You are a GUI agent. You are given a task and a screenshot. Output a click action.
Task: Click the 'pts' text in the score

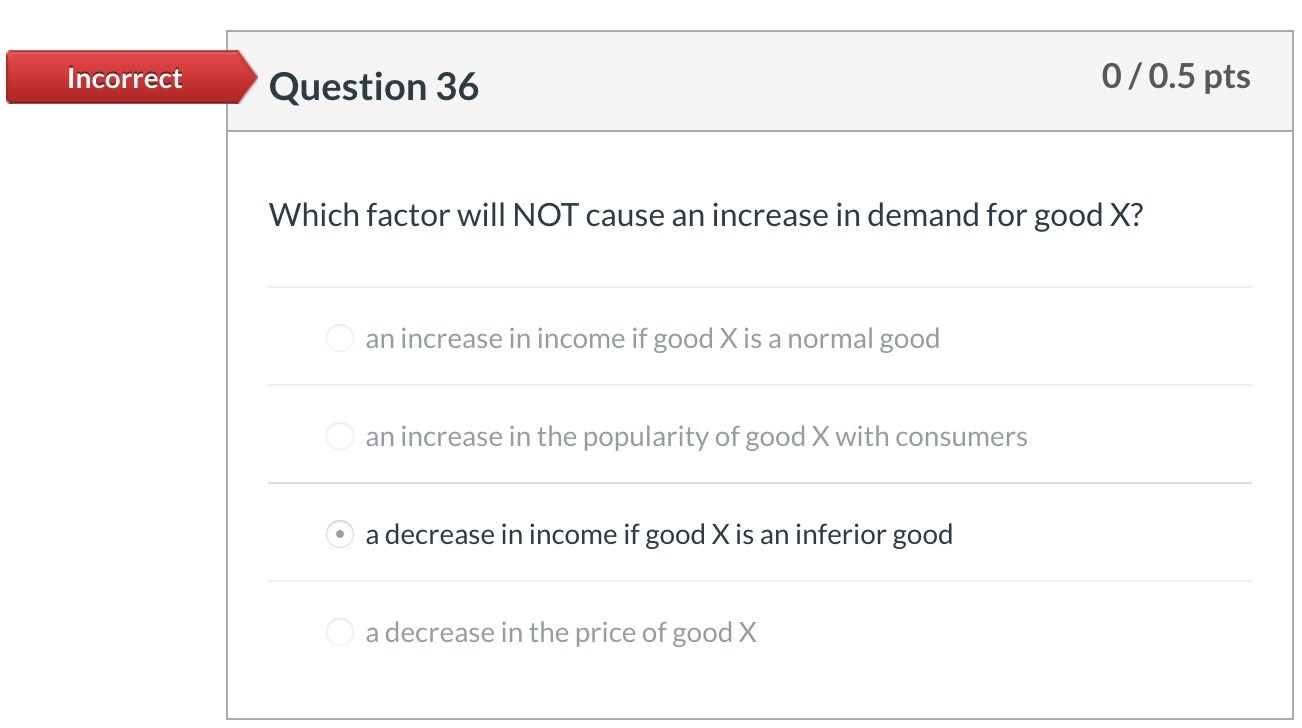point(1227,77)
